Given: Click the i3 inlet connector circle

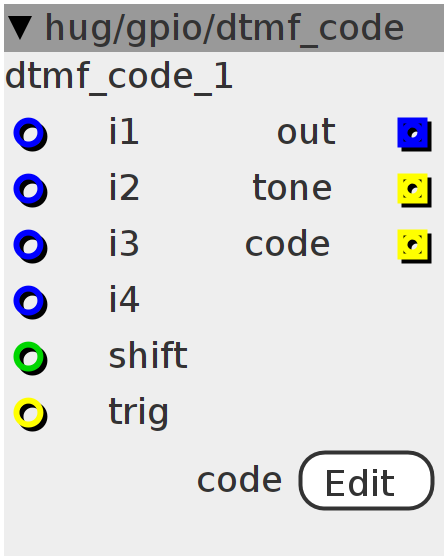Looking at the screenshot, I should click(x=30, y=246).
